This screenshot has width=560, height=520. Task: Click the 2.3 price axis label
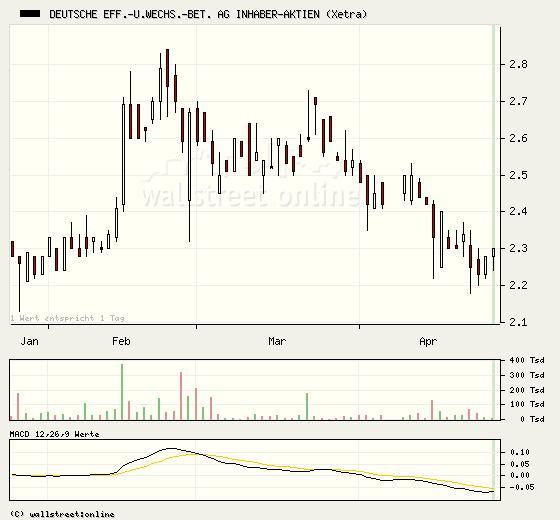[x=519, y=248]
